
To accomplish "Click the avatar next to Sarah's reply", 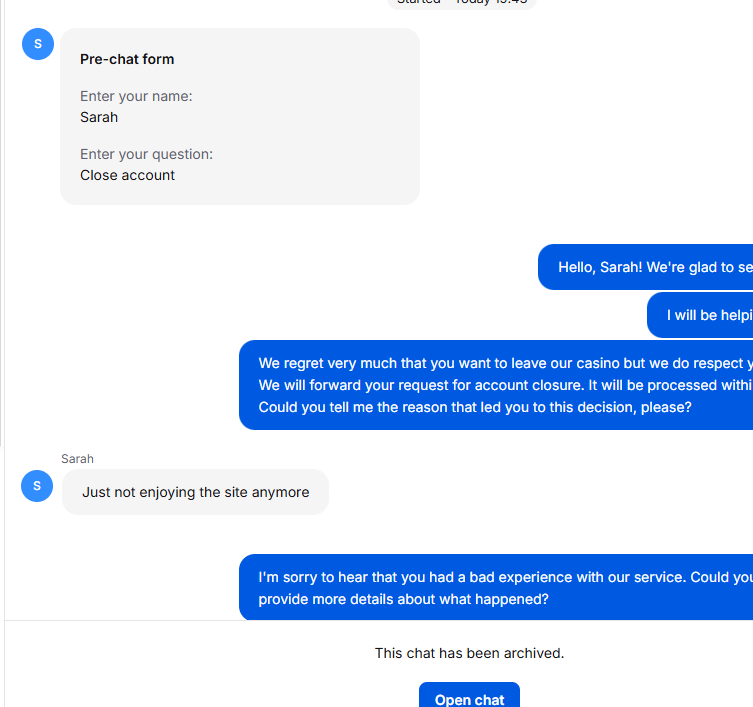I will point(37,486).
